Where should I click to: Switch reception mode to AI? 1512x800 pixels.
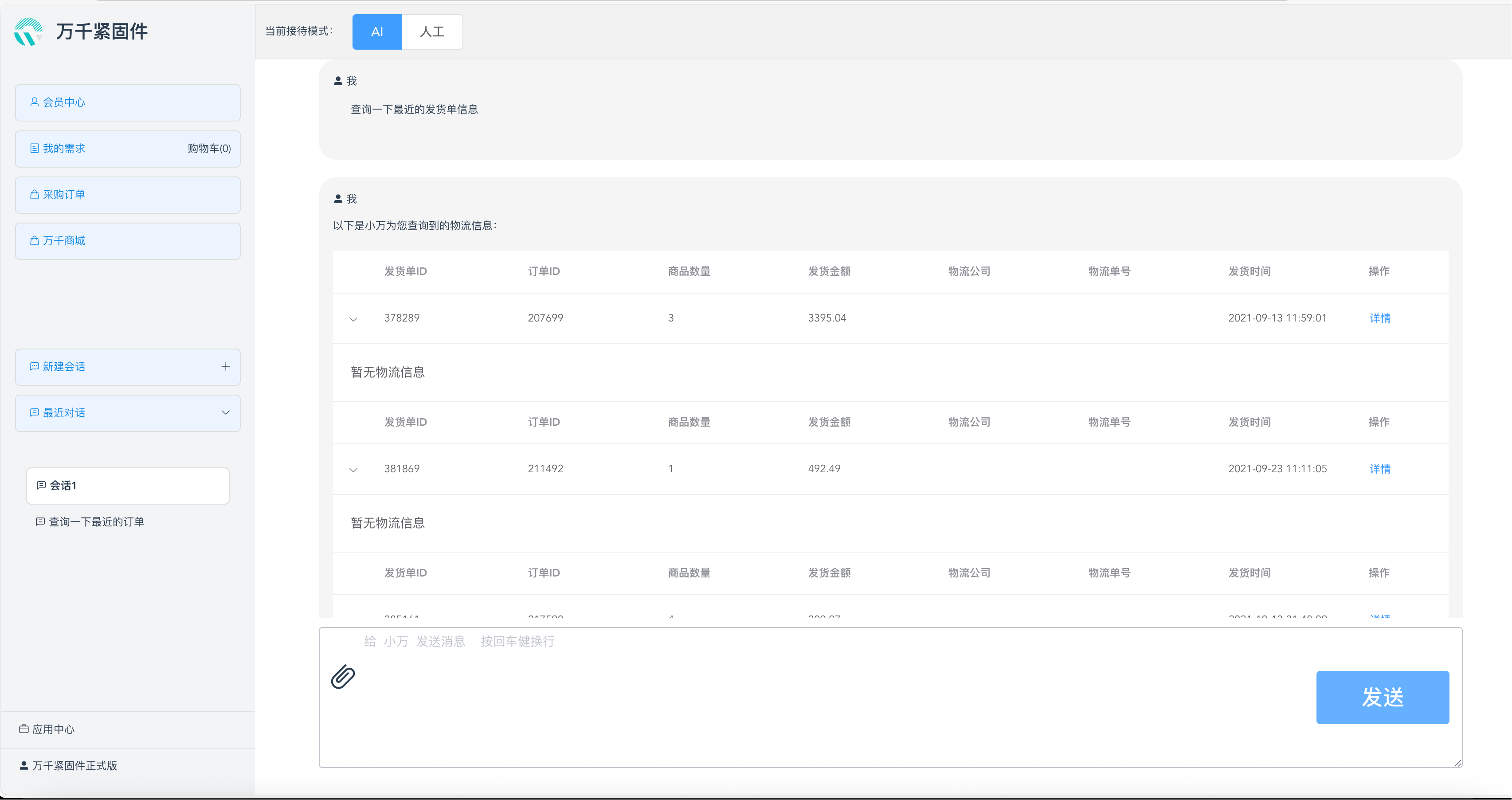tap(377, 31)
